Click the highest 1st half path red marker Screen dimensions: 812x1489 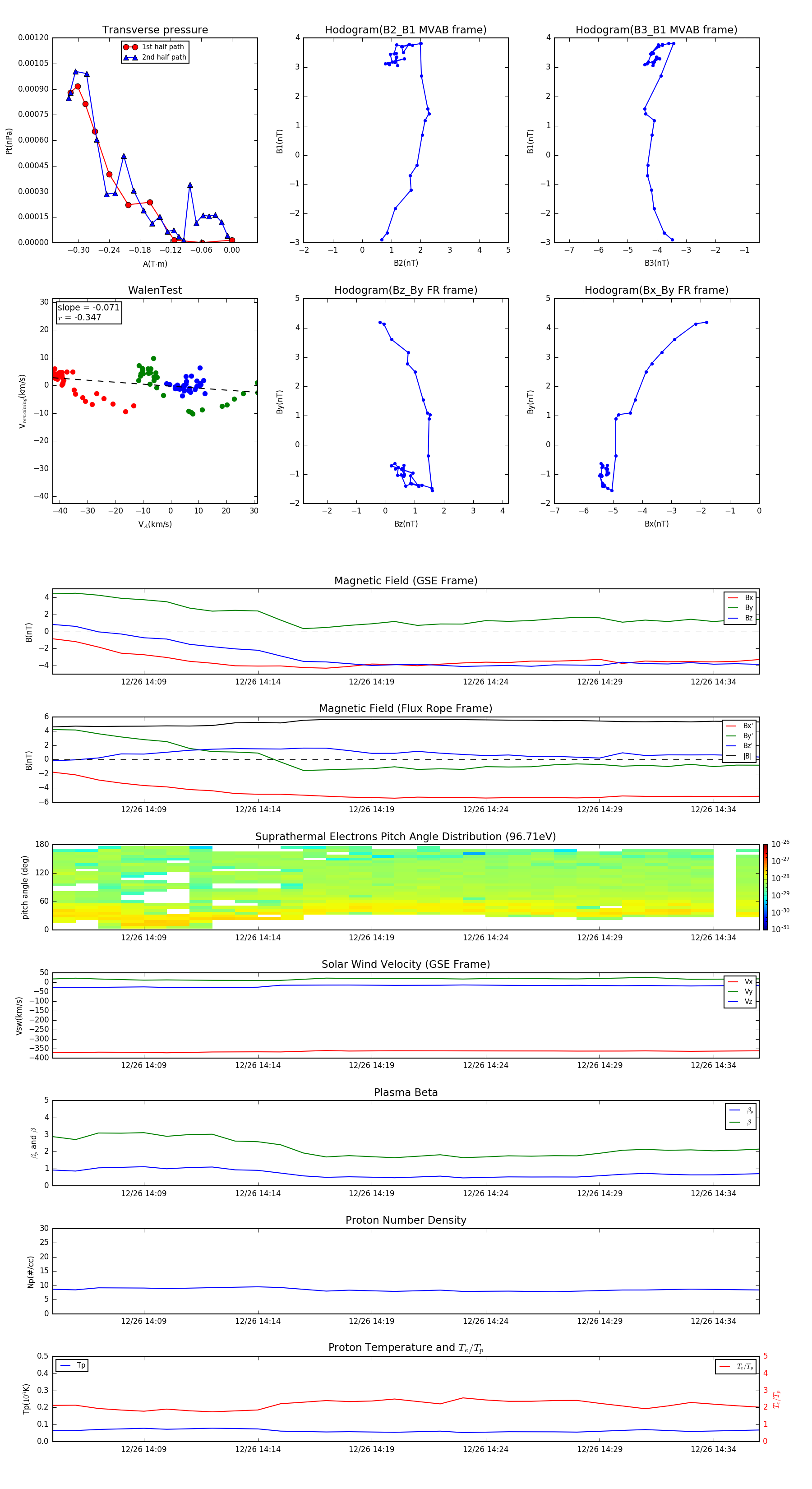click(x=78, y=86)
